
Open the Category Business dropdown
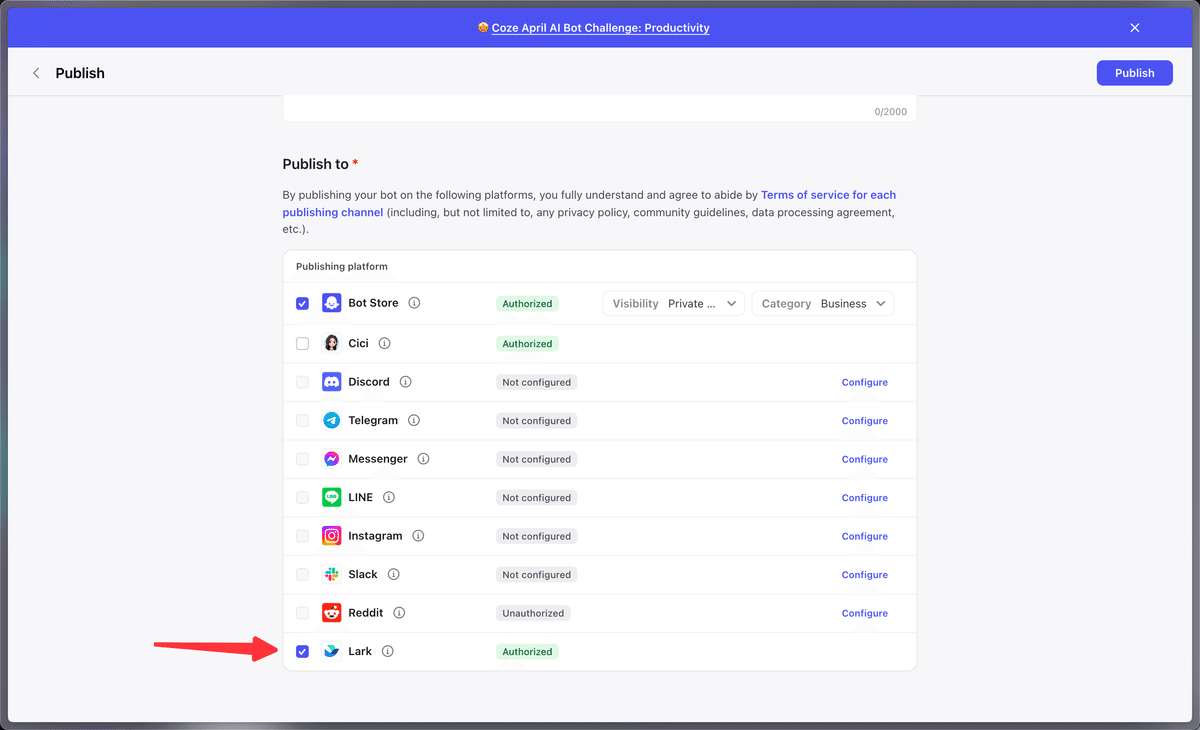(823, 304)
